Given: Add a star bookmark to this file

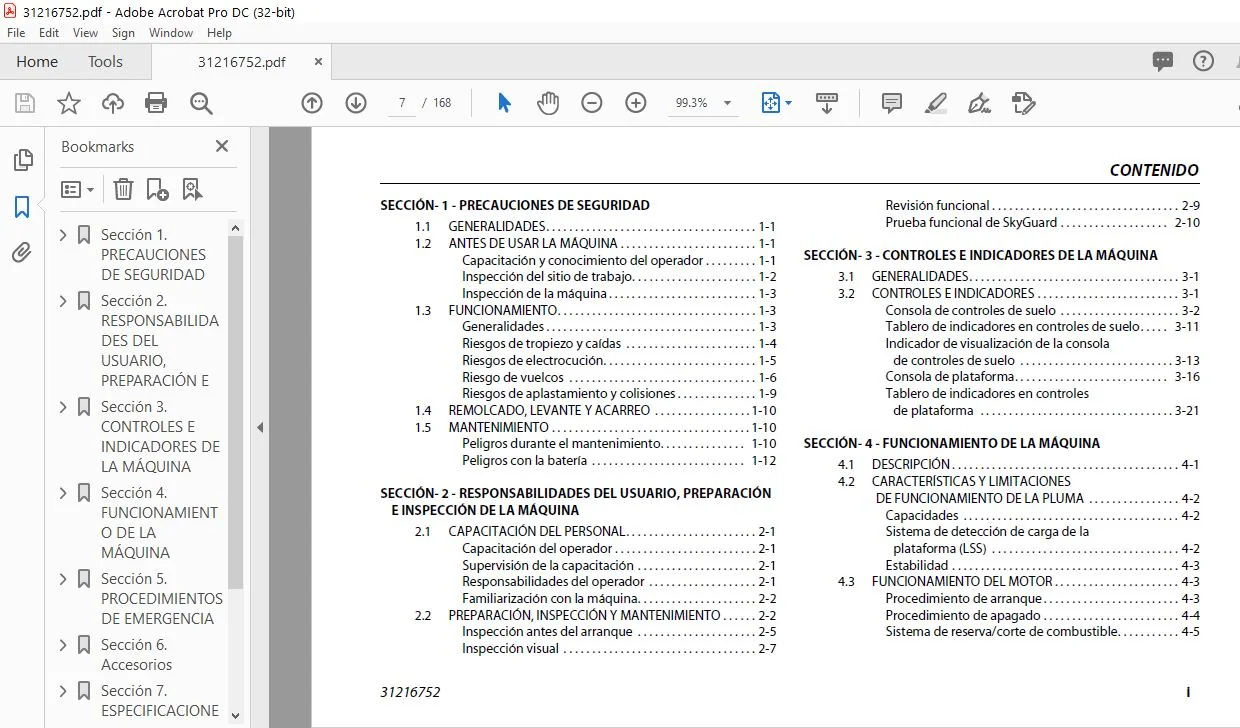Looking at the screenshot, I should (68, 103).
